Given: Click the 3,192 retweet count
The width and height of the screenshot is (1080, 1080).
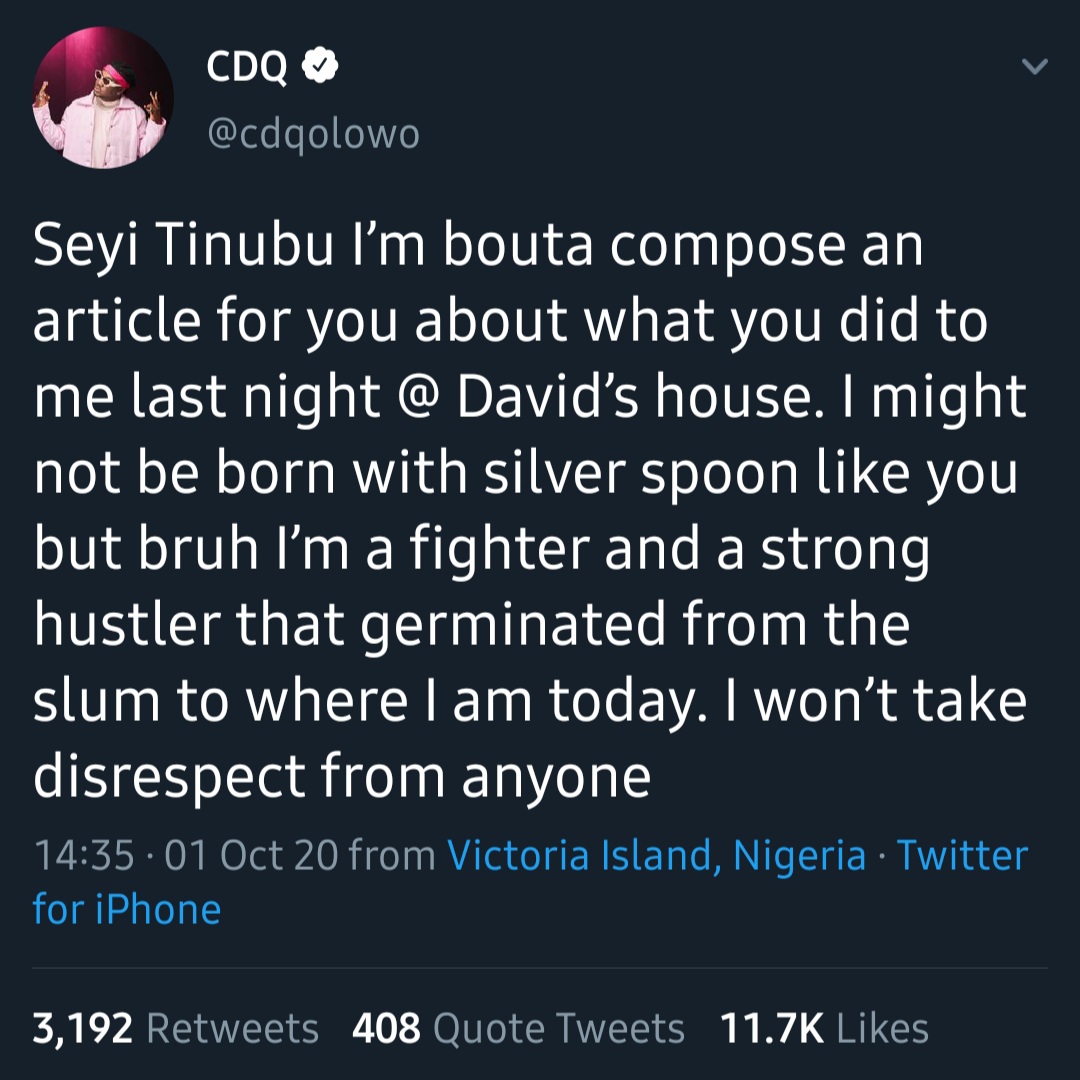Looking at the screenshot, I should [83, 1028].
